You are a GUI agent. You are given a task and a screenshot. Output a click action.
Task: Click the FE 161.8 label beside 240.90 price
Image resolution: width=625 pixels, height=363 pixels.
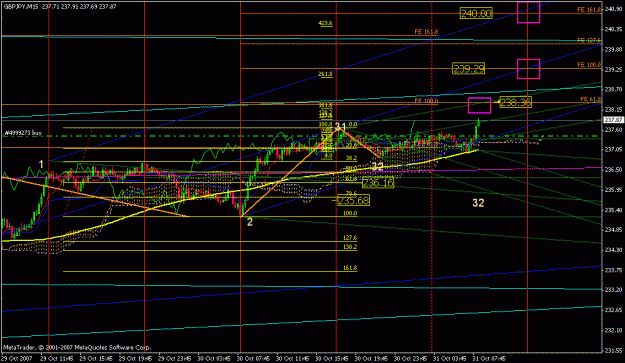click(589, 10)
